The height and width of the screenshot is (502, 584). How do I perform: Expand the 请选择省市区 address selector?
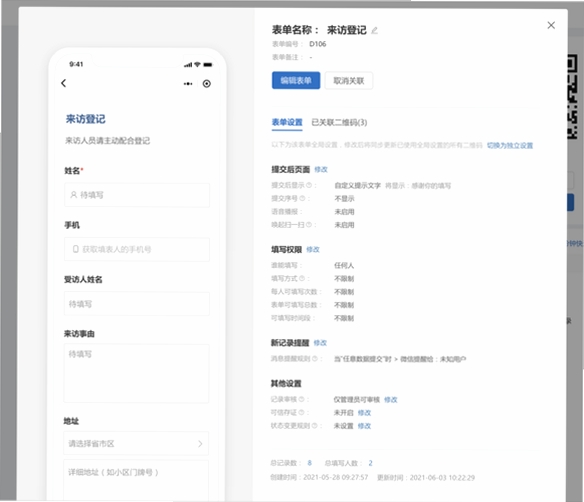(136, 444)
